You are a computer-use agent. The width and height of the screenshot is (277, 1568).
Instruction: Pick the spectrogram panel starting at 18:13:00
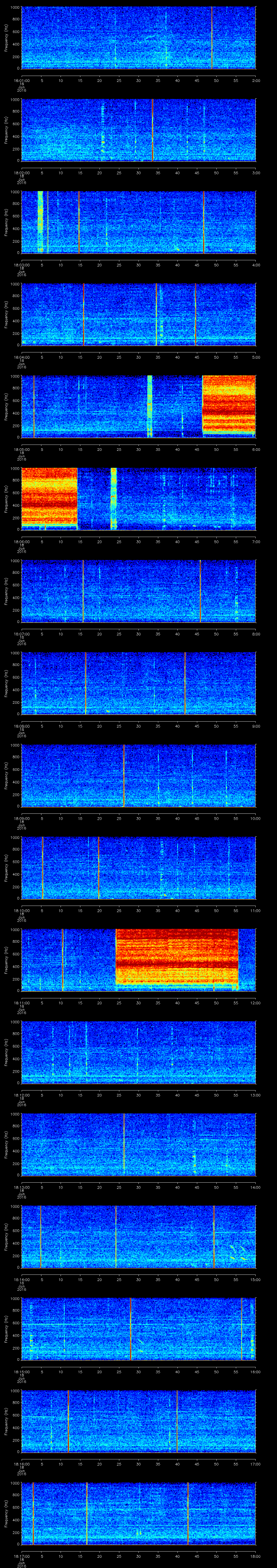pyautogui.click(x=138, y=1144)
